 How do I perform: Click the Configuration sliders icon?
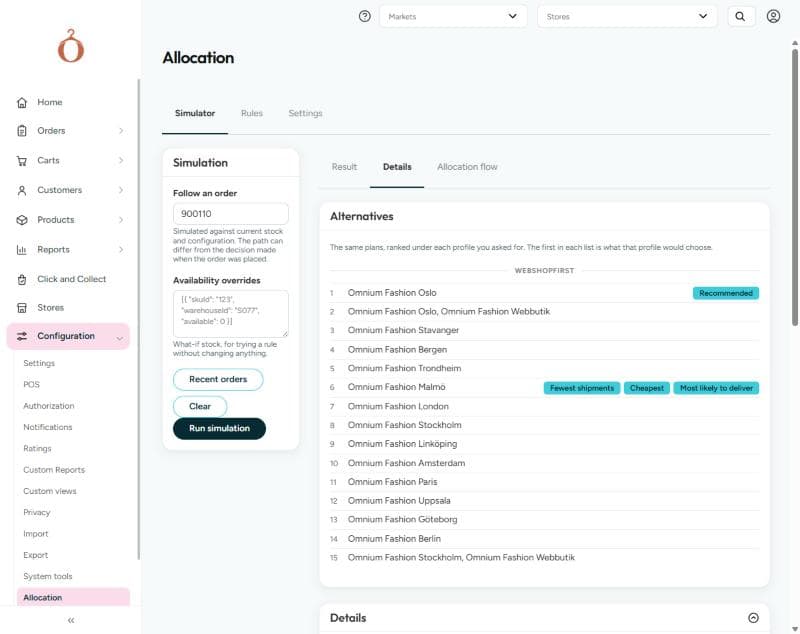[x=22, y=336]
